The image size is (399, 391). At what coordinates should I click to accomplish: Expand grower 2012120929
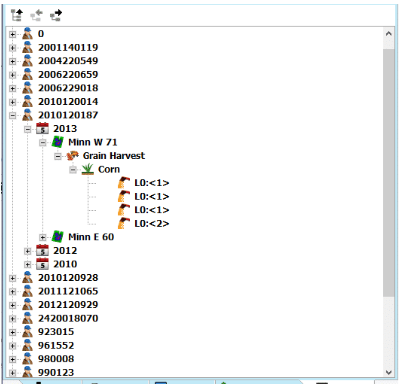12,305
